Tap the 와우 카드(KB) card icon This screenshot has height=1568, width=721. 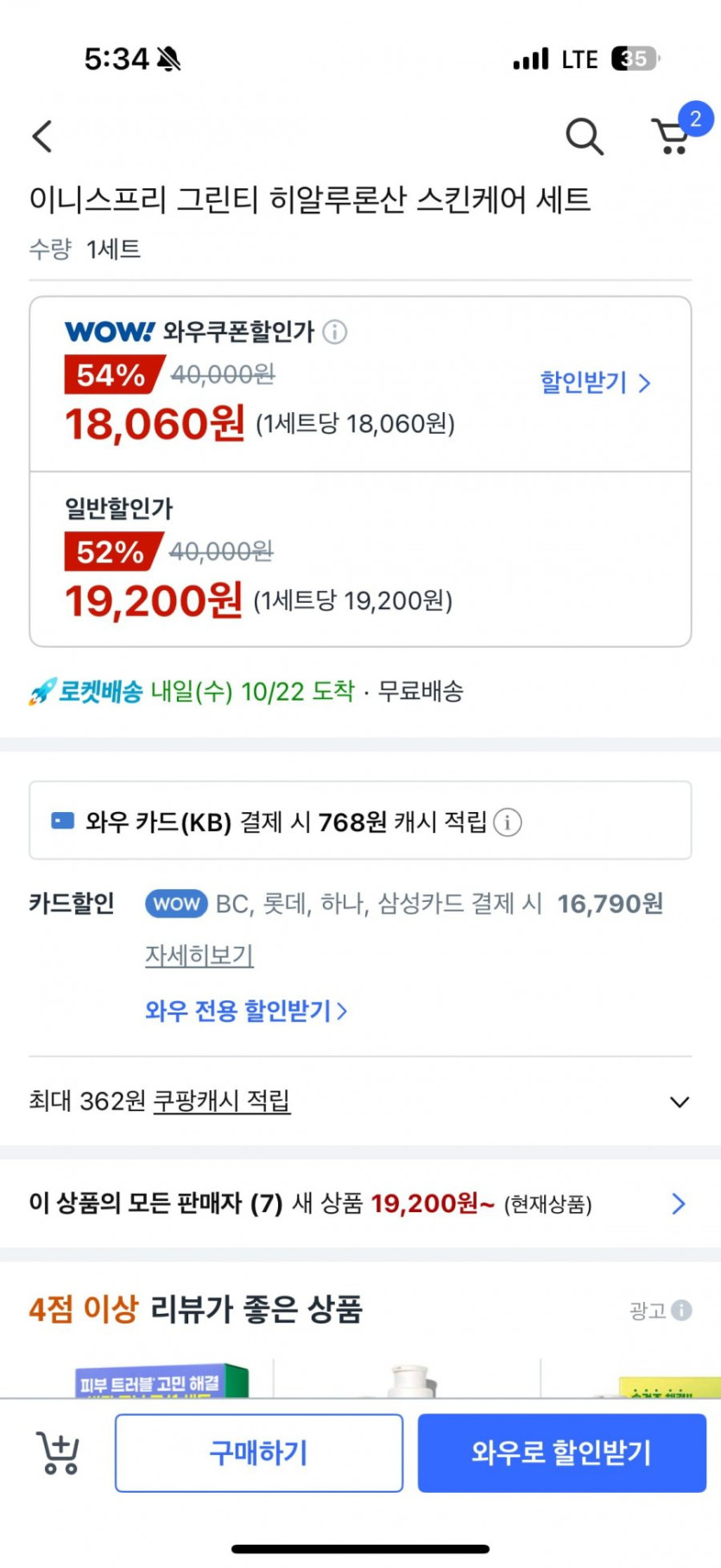63,821
